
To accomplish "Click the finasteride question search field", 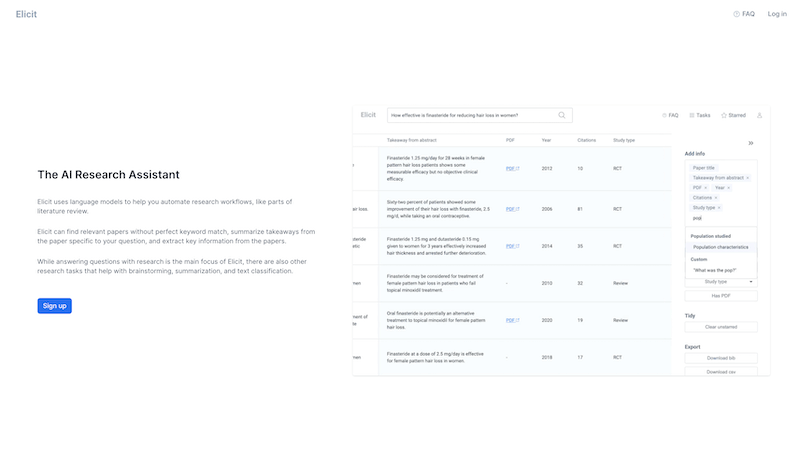I will (470, 115).
